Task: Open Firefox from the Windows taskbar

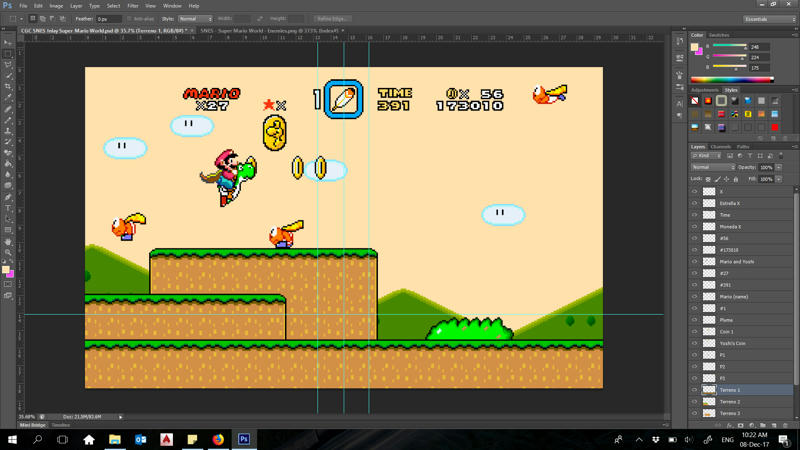Action: click(218, 439)
